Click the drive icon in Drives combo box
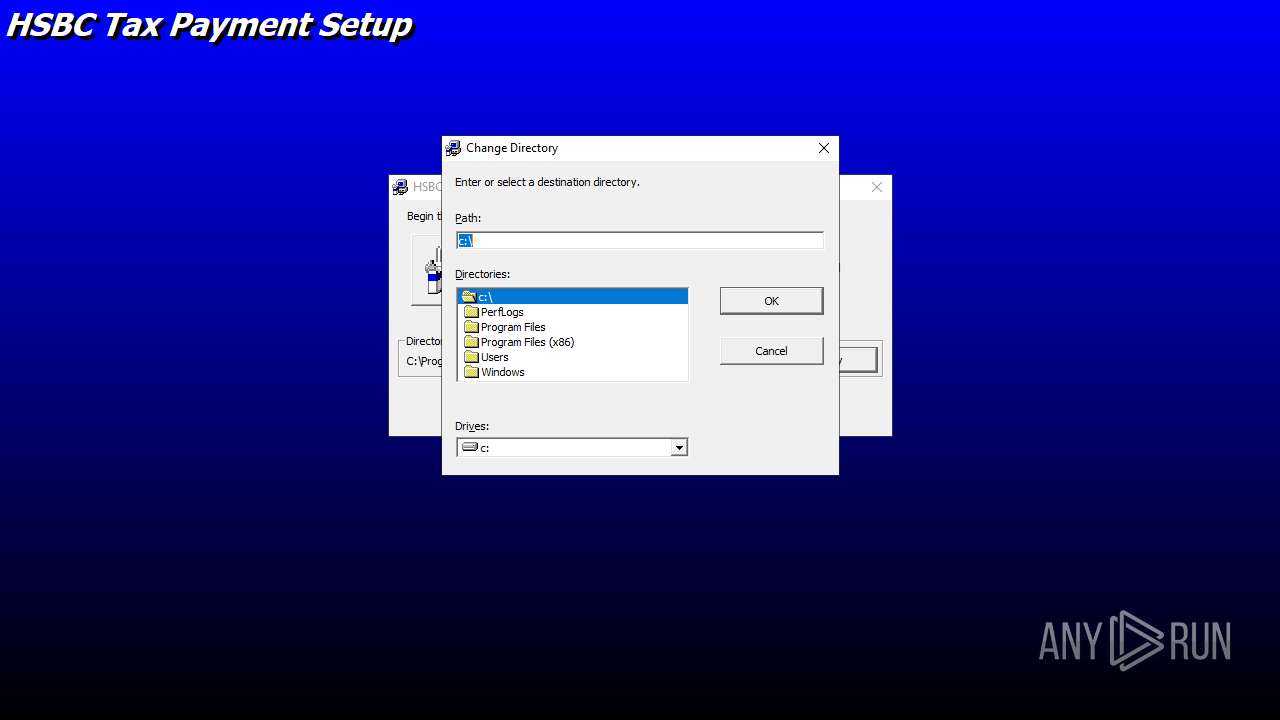 470,447
